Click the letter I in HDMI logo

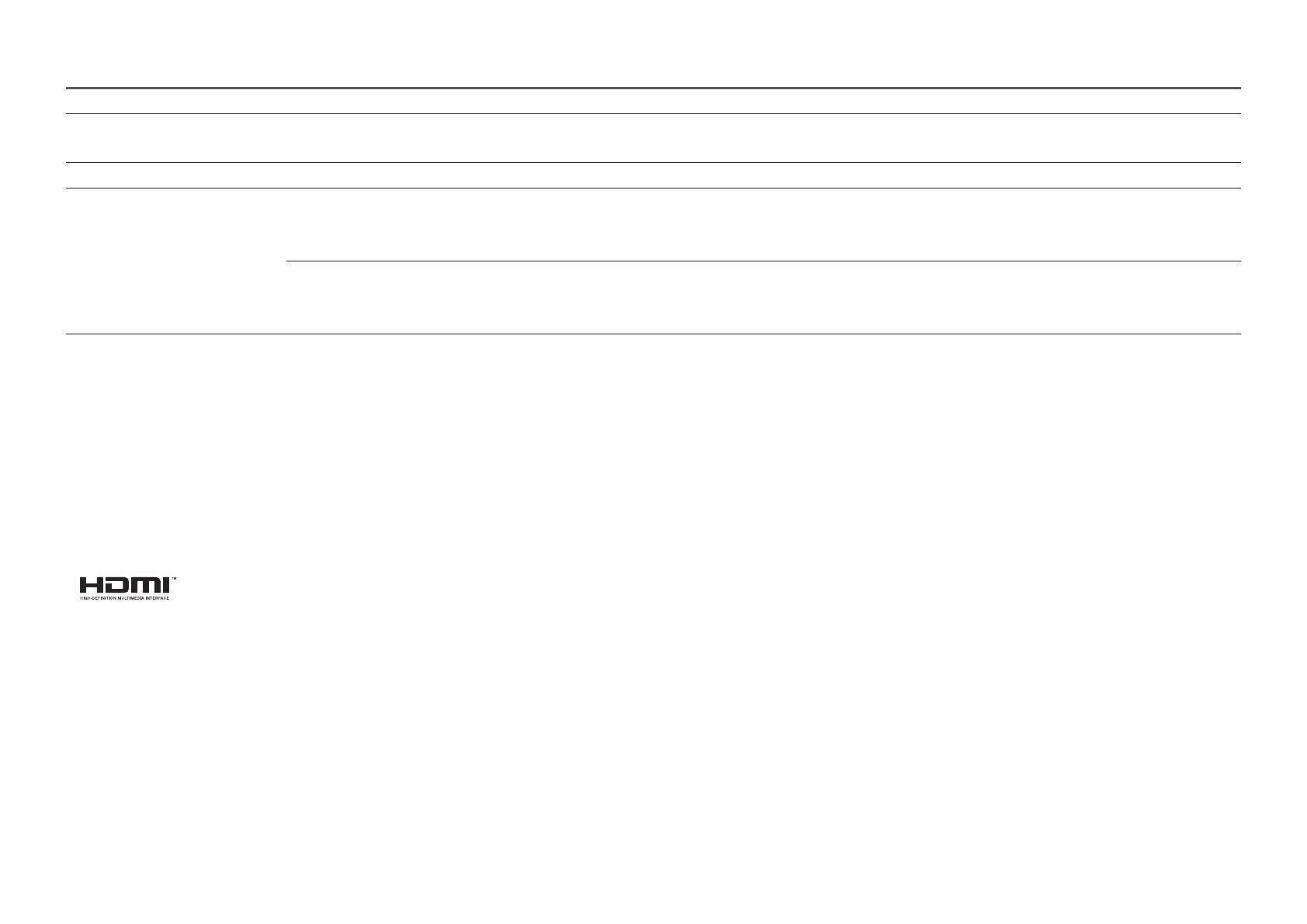(166, 586)
